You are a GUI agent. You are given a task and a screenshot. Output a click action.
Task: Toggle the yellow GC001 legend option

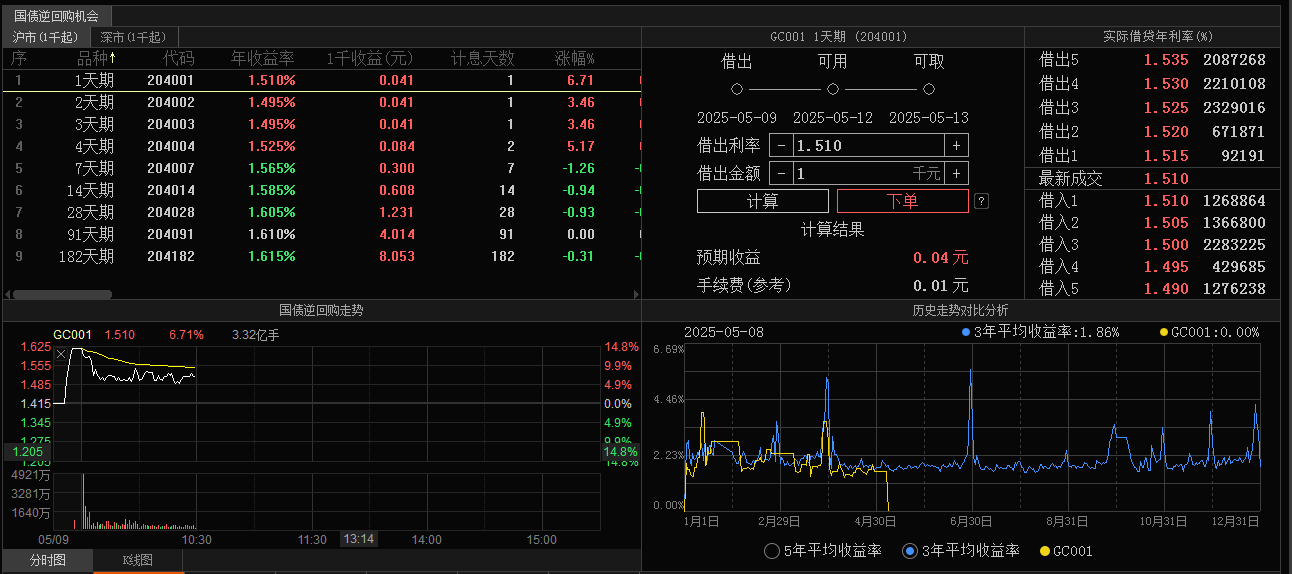[x=1066, y=551]
